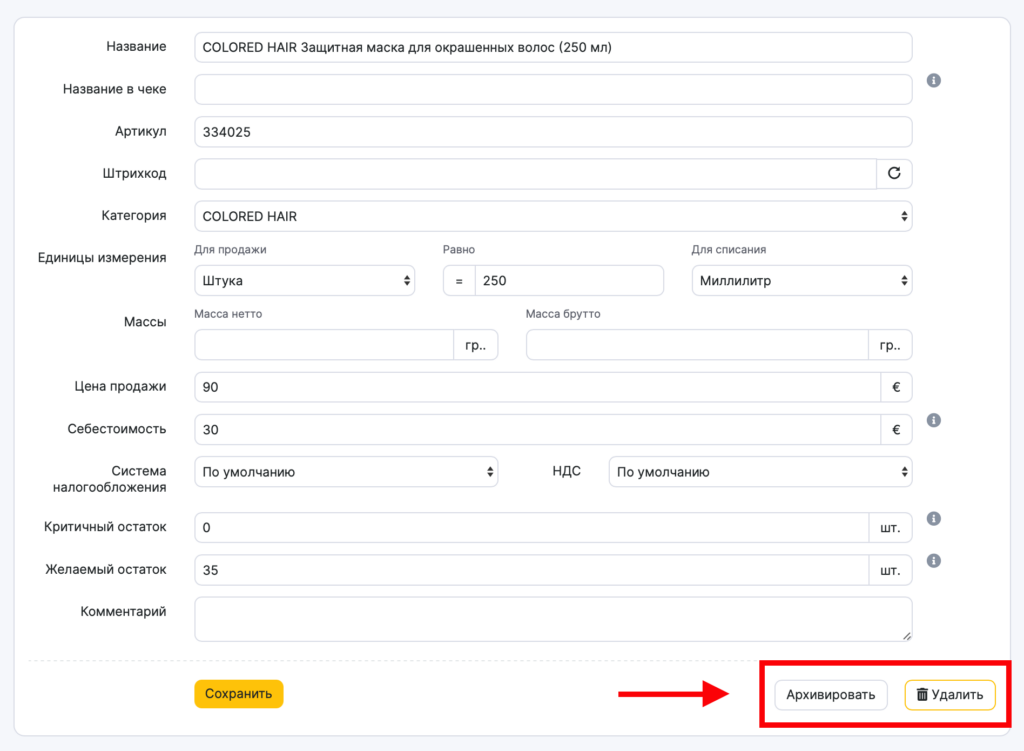Viewport: 1024px width, 751px height.
Task: Expand the НДС dropdown
Action: 760,472
